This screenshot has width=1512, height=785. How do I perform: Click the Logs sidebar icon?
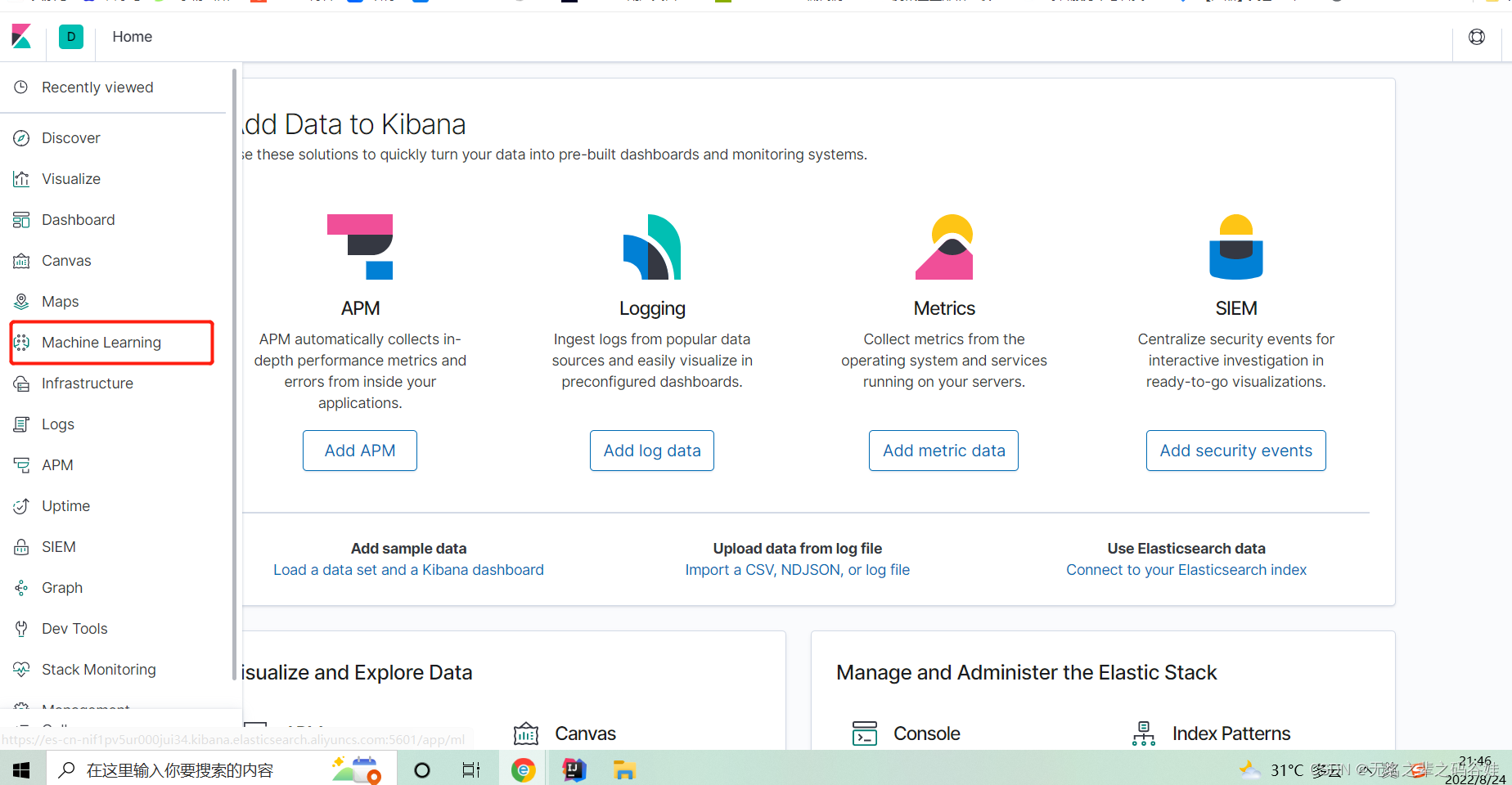point(21,424)
